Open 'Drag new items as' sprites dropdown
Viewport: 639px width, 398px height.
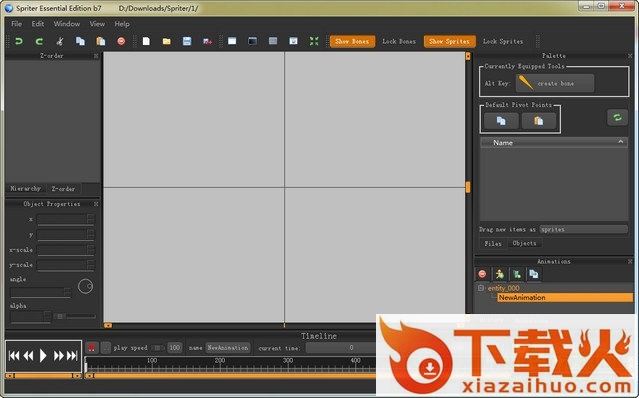(x=583, y=229)
